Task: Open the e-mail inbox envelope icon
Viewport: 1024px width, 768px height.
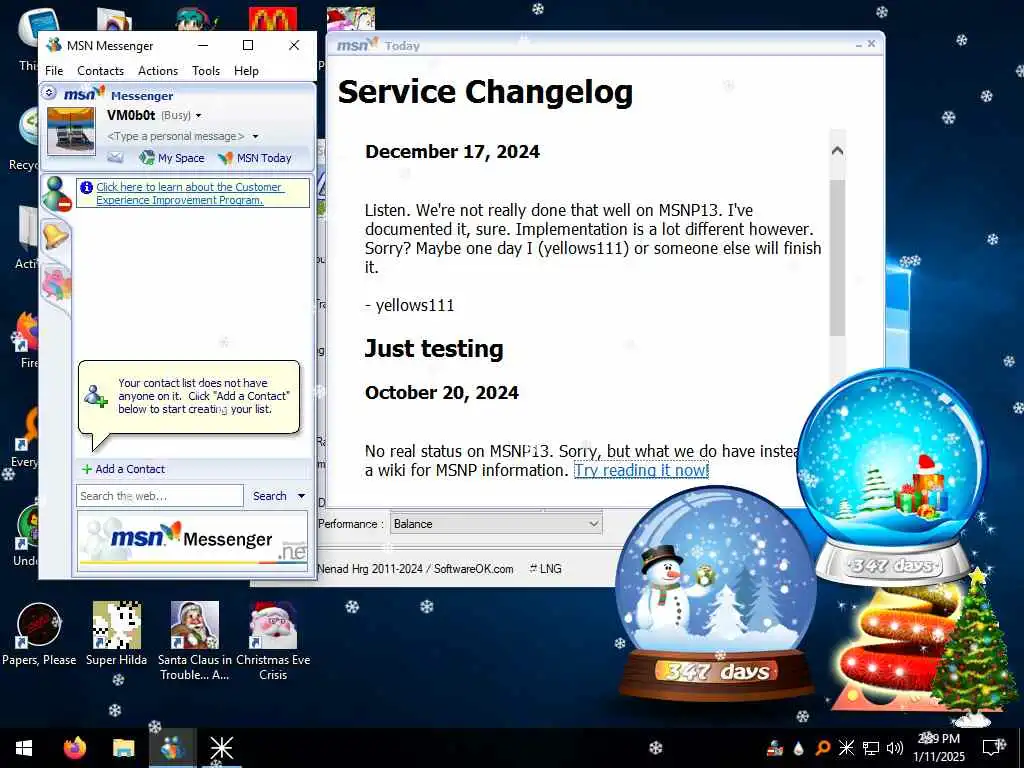Action: pos(116,157)
